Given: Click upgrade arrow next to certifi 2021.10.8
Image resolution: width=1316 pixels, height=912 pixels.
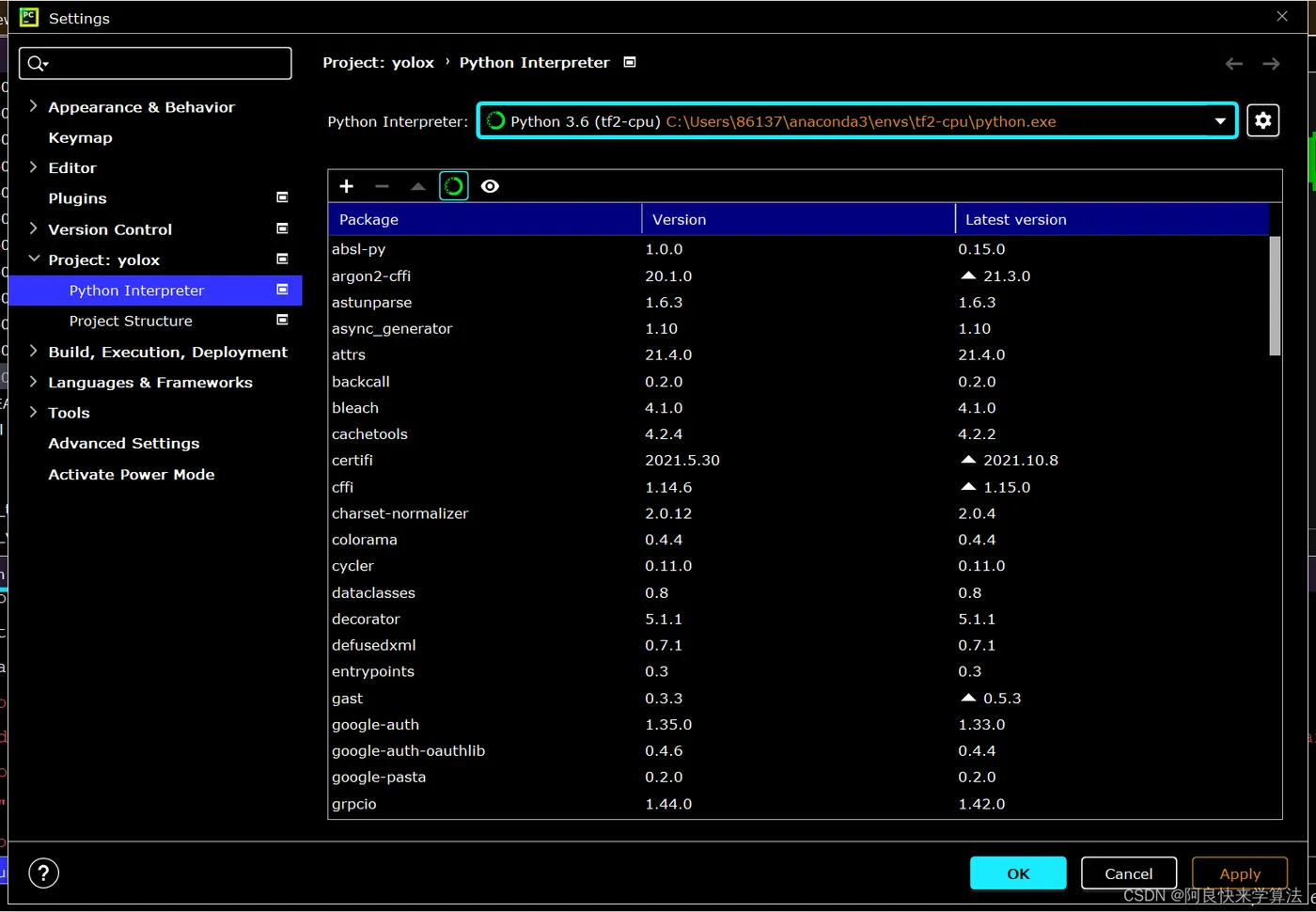Looking at the screenshot, I should [968, 460].
